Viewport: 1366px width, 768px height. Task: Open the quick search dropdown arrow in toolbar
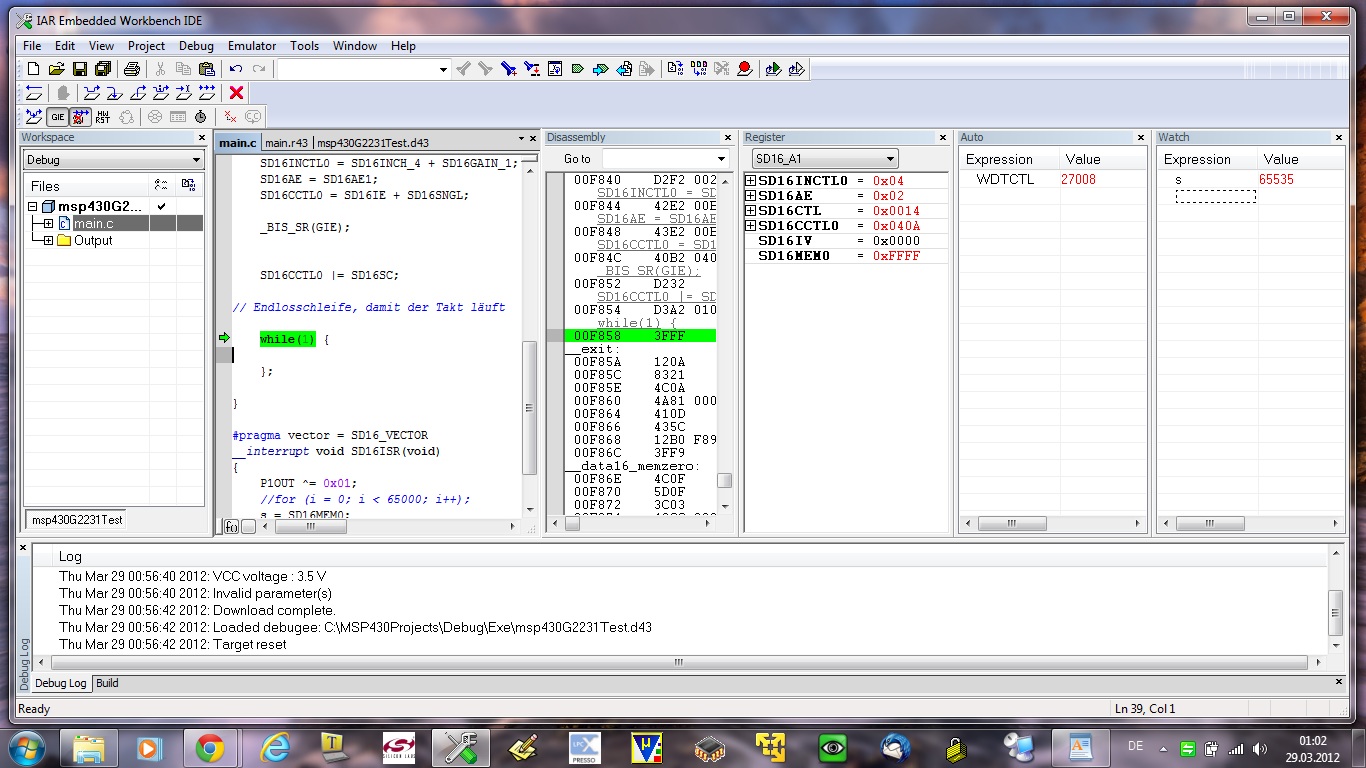(444, 70)
